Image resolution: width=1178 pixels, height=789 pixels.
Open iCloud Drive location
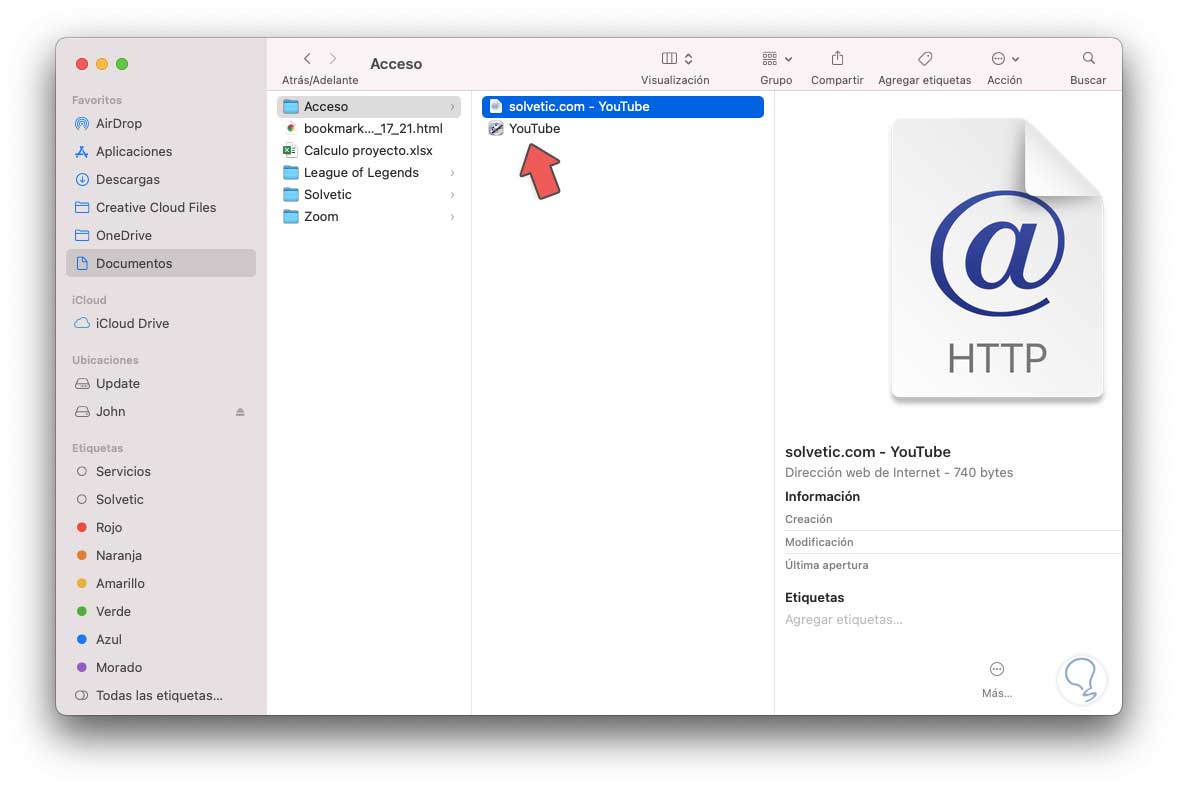(x=161, y=323)
